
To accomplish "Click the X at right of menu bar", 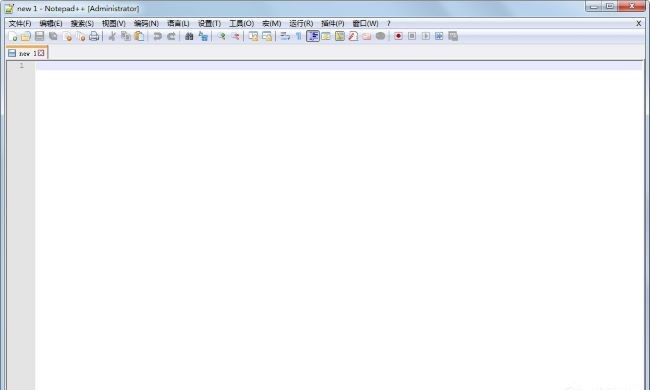I will [639, 24].
